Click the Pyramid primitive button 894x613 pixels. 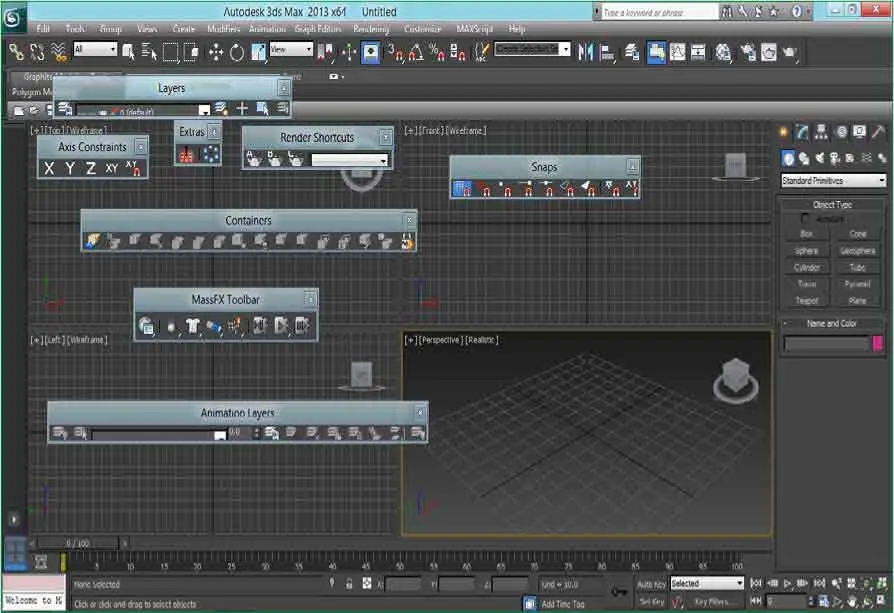858,283
